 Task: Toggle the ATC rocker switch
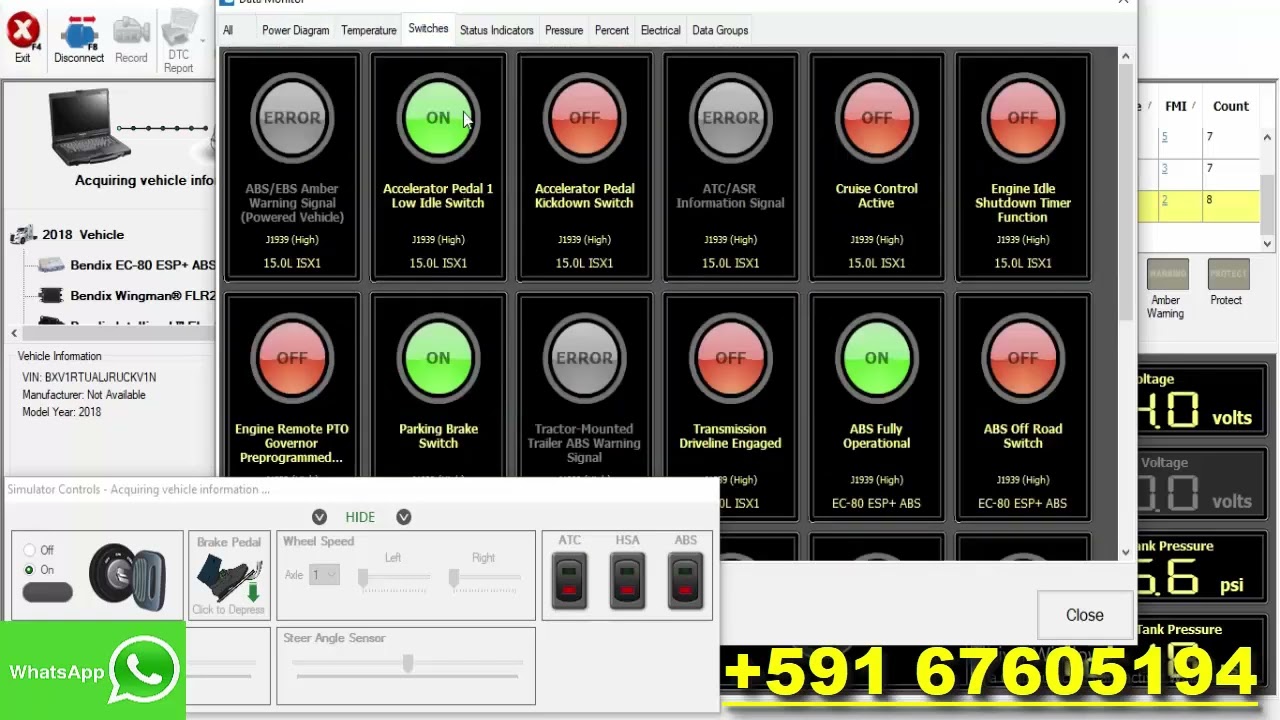pos(569,580)
